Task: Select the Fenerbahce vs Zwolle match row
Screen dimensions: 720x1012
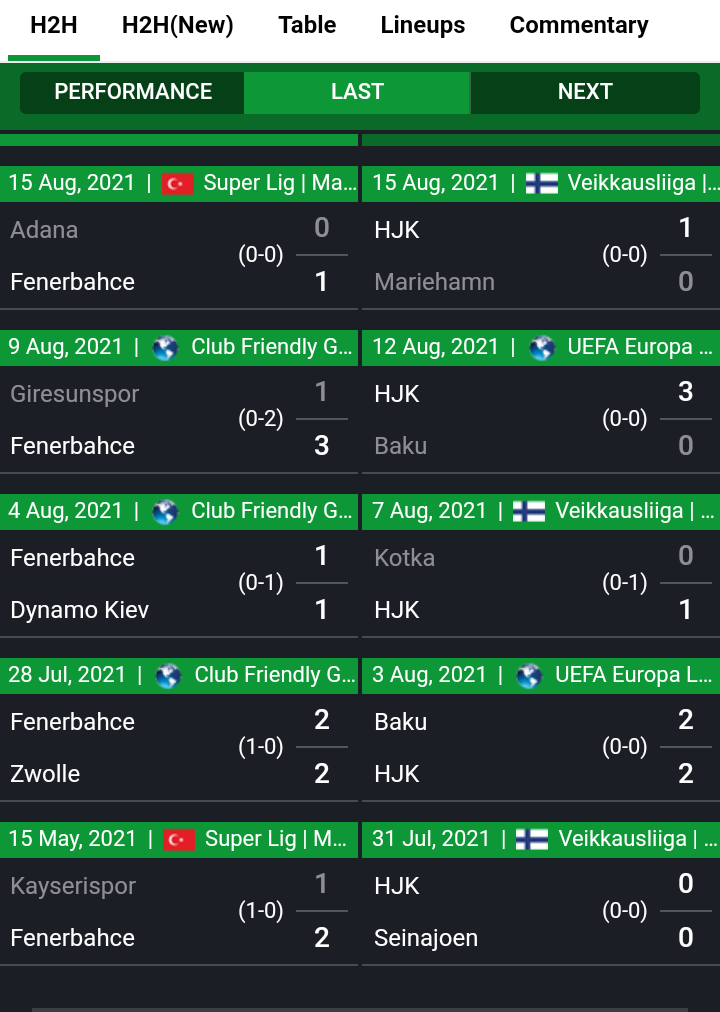Action: pyautogui.click(x=179, y=747)
